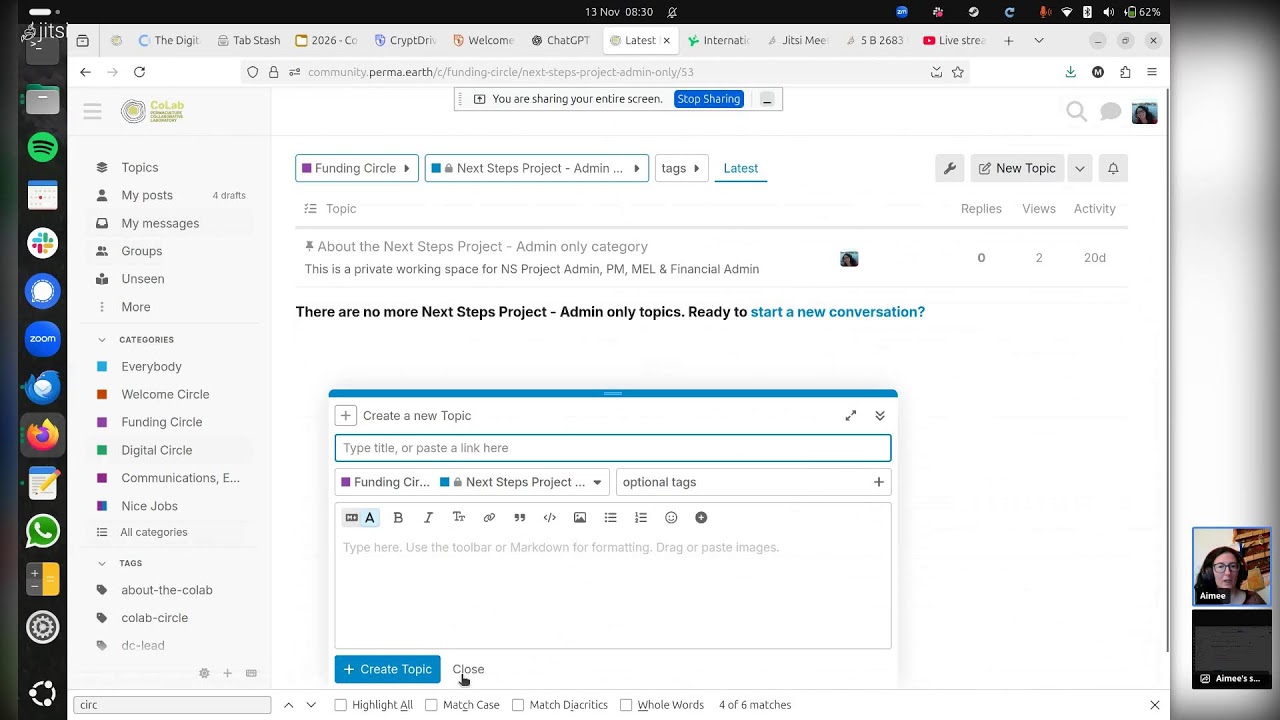Toggle bold formatting in composer toolbar
1280x720 pixels.
[398, 517]
